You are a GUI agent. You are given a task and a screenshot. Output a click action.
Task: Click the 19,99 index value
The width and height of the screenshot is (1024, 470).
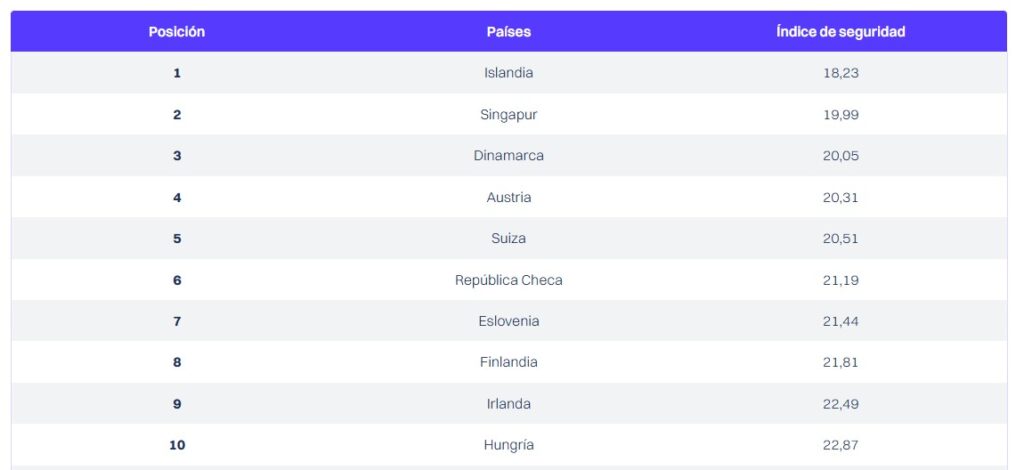840,115
